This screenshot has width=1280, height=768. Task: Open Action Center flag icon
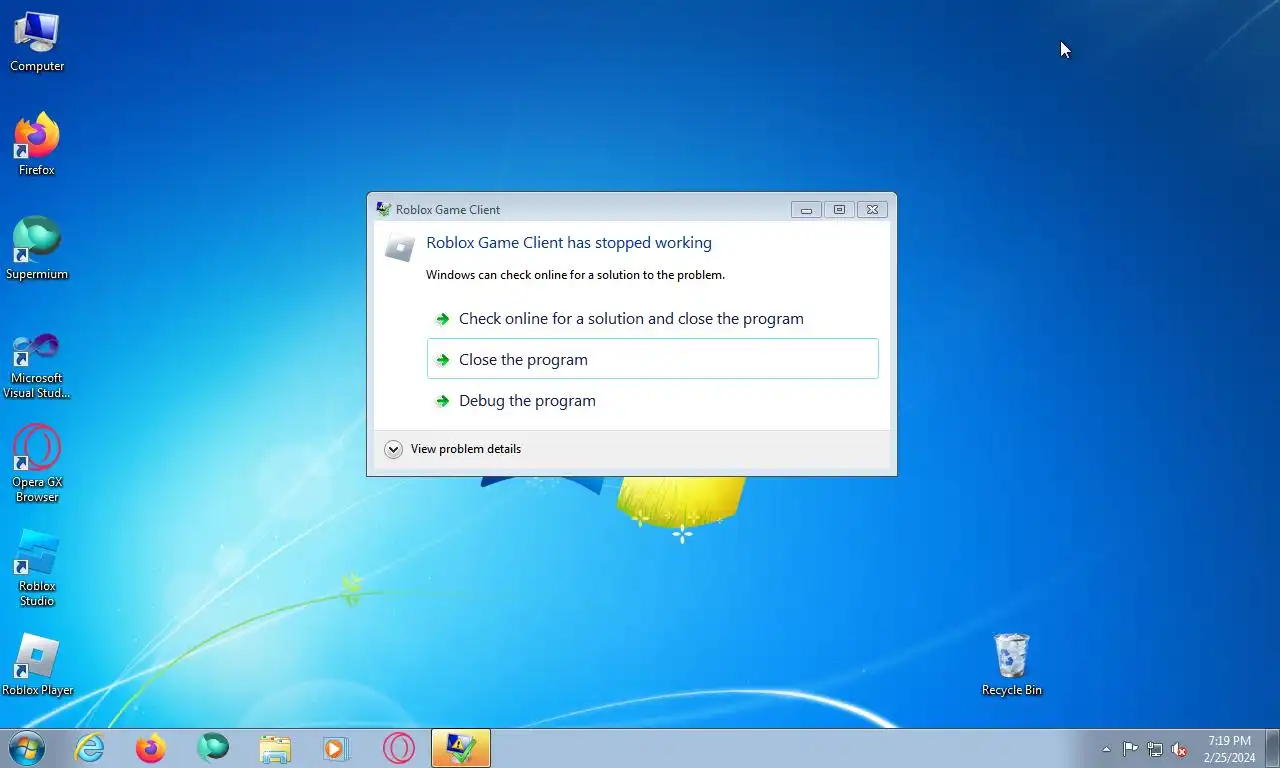click(1130, 749)
